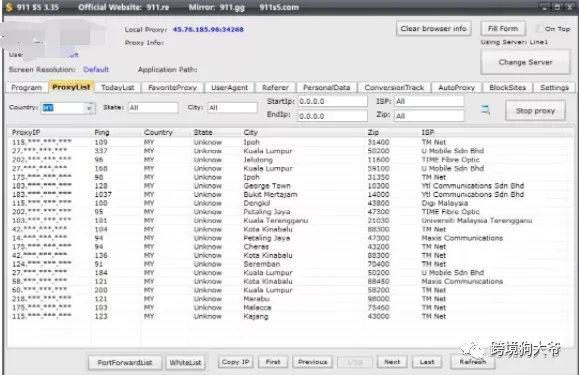Focus the EndIp input field
This screenshot has height=375, width=579.
333,116
